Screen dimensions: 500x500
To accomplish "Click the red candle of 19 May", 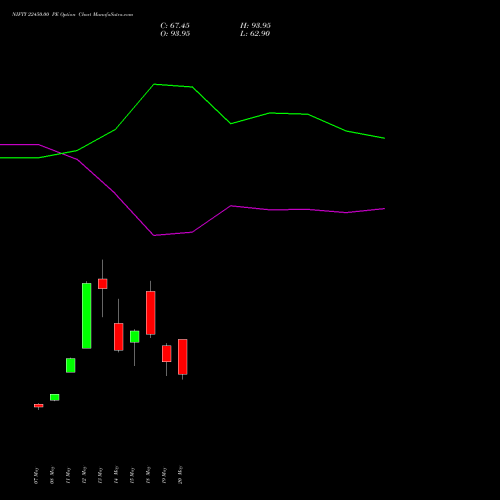I will [x=167, y=353].
